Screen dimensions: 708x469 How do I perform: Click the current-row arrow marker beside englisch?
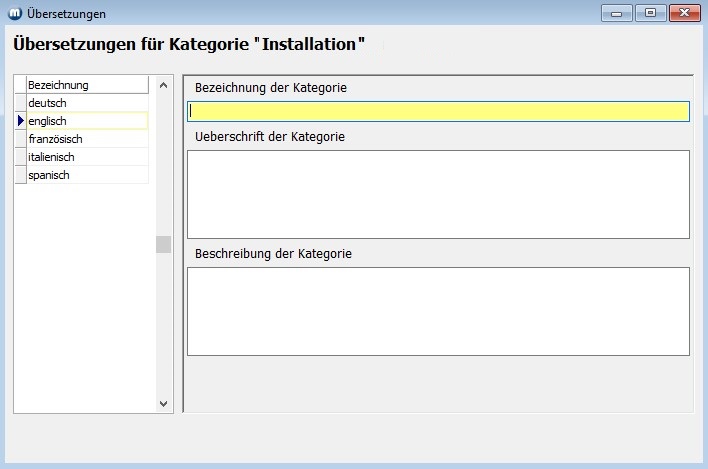click(20, 121)
